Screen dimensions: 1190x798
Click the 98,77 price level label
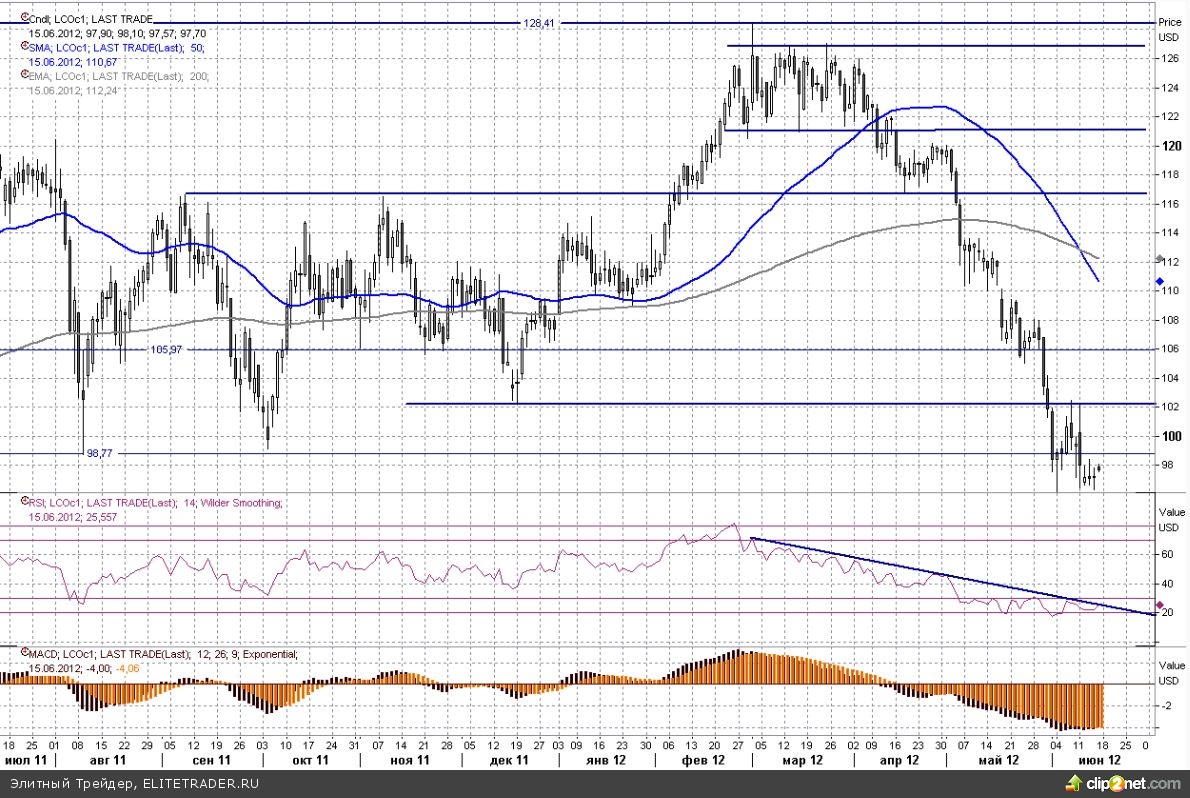(100, 453)
